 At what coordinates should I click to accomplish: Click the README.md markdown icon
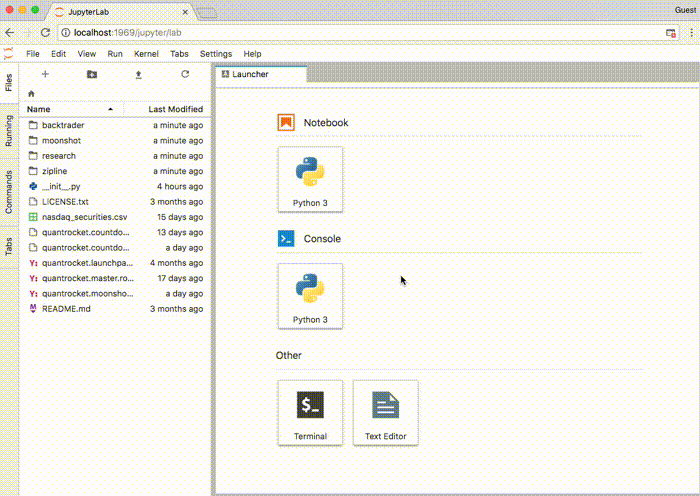click(33, 308)
